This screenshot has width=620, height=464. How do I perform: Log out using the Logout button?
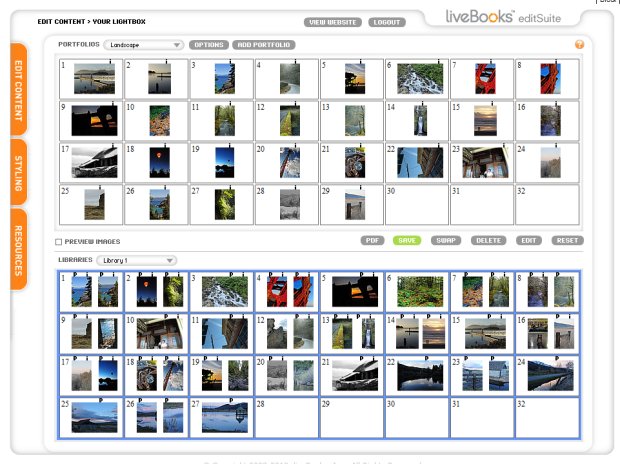386,21
